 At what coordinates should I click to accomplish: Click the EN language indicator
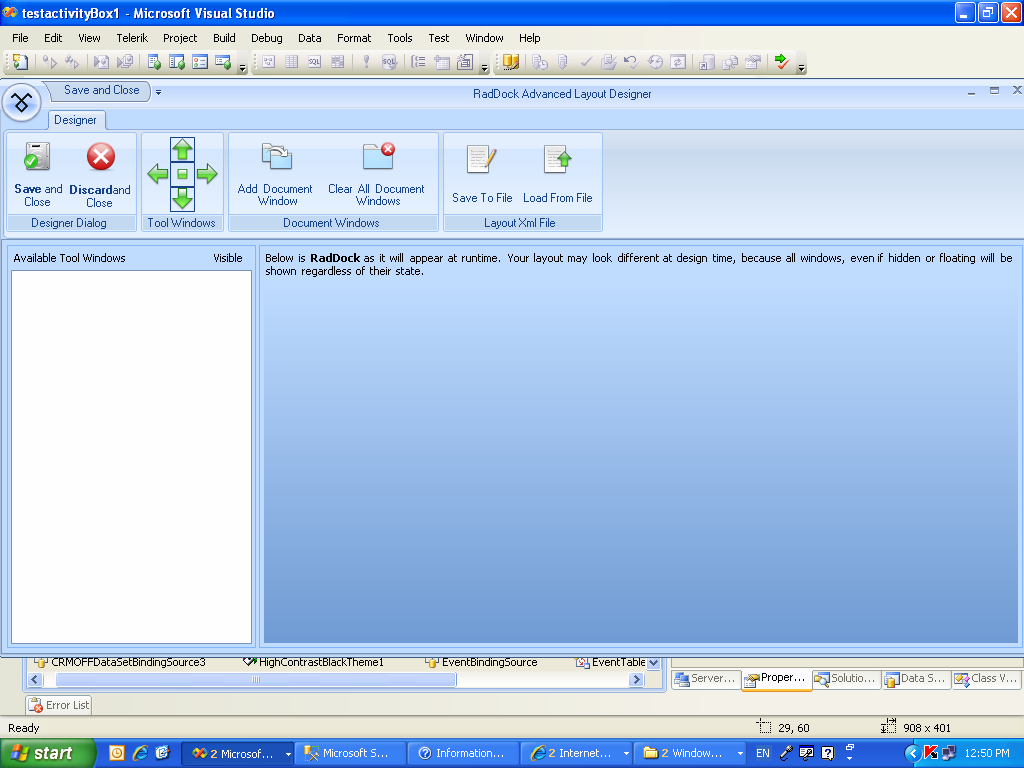coord(762,754)
